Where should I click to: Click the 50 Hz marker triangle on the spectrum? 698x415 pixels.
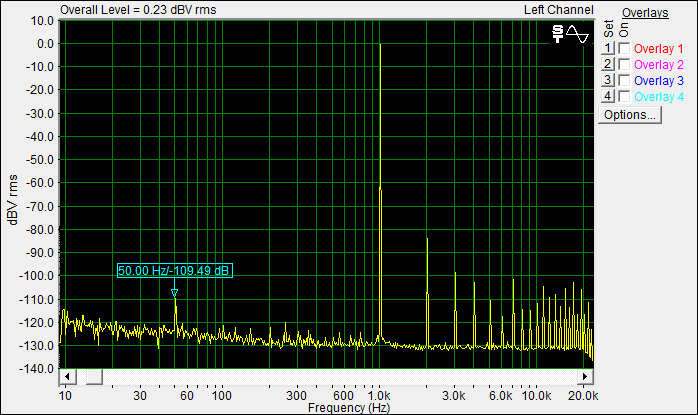coord(174,293)
